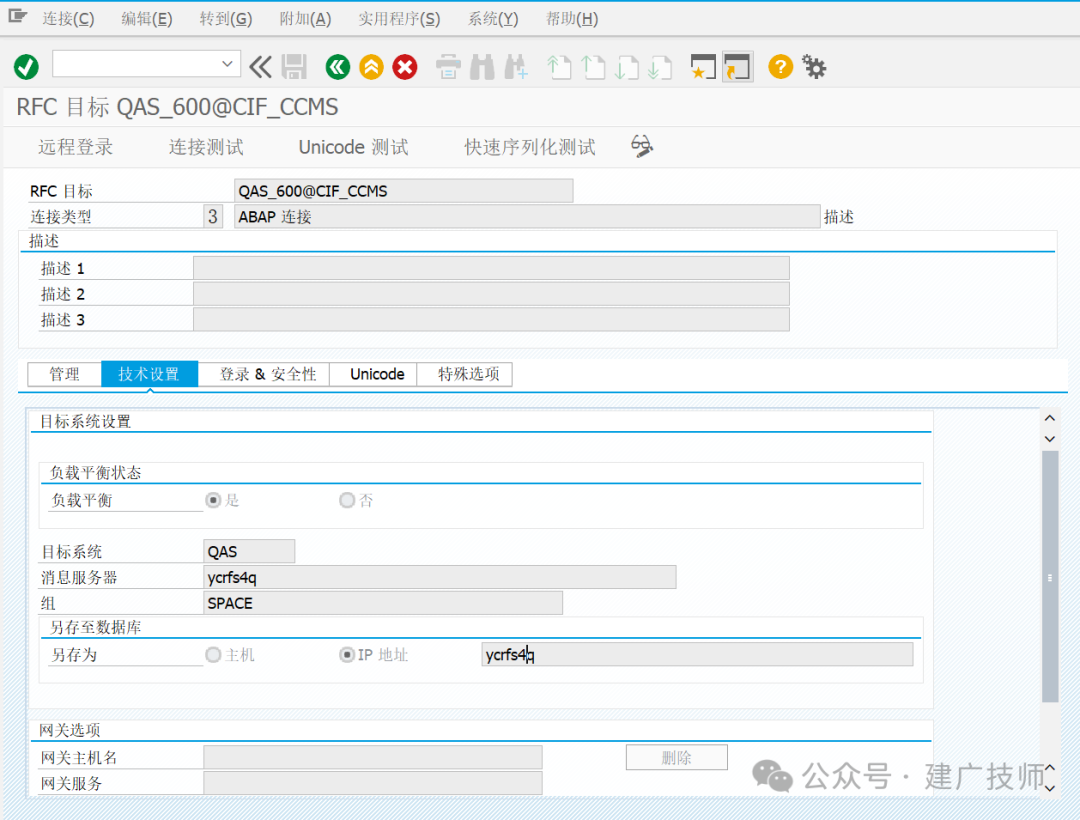The height and width of the screenshot is (820, 1080).
Task: Click the 描述 2 field
Action: point(491,294)
